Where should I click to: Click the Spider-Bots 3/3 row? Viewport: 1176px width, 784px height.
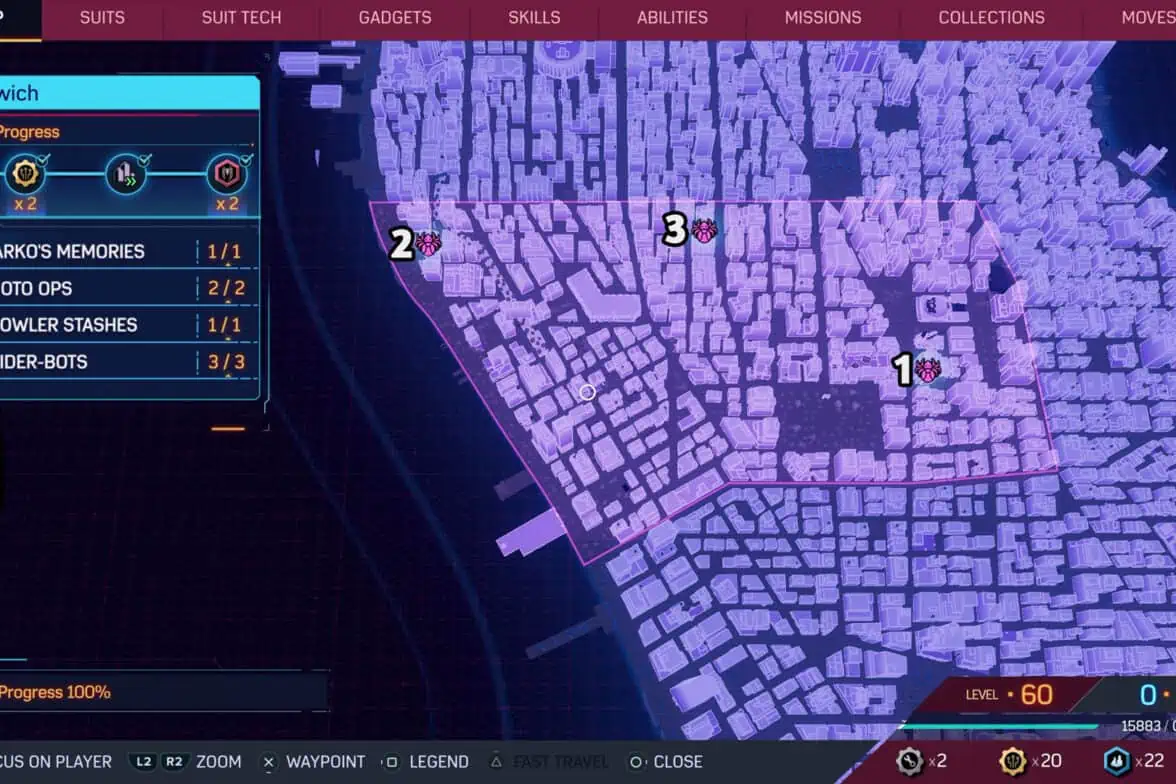coord(129,362)
